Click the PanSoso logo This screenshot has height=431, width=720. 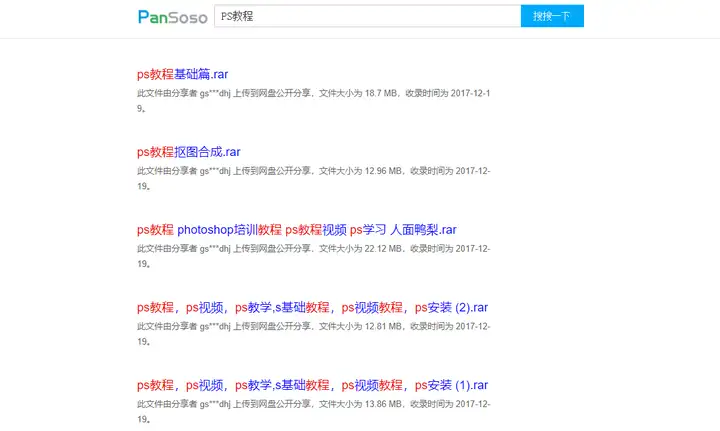click(x=173, y=17)
